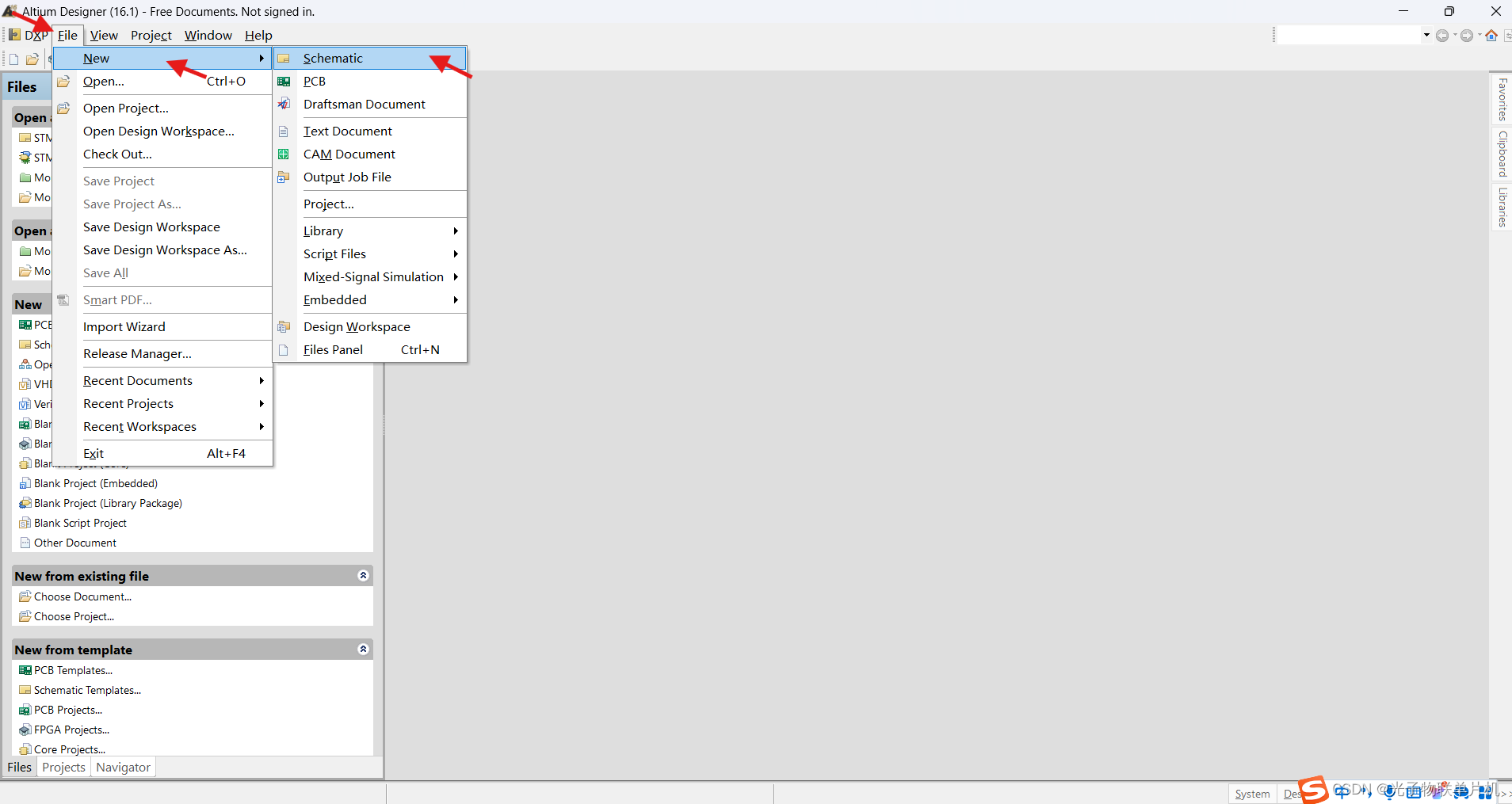Viewport: 1512px width, 804px height.
Task: Expand the Script Files submenu
Action: click(456, 254)
